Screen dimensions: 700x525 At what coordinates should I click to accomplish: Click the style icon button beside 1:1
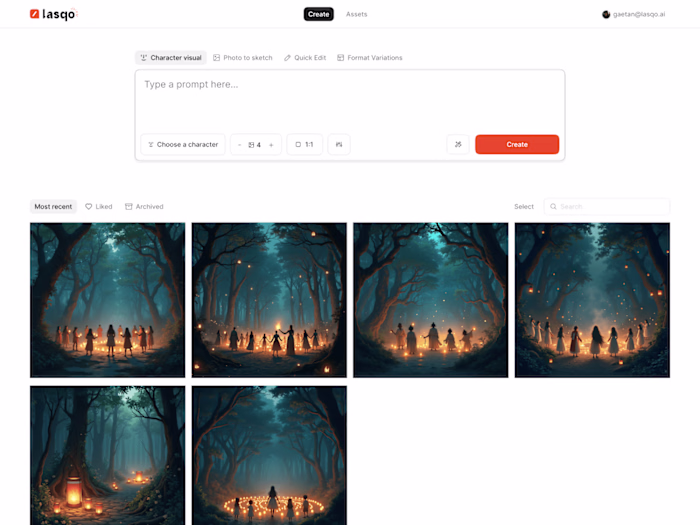(x=339, y=145)
